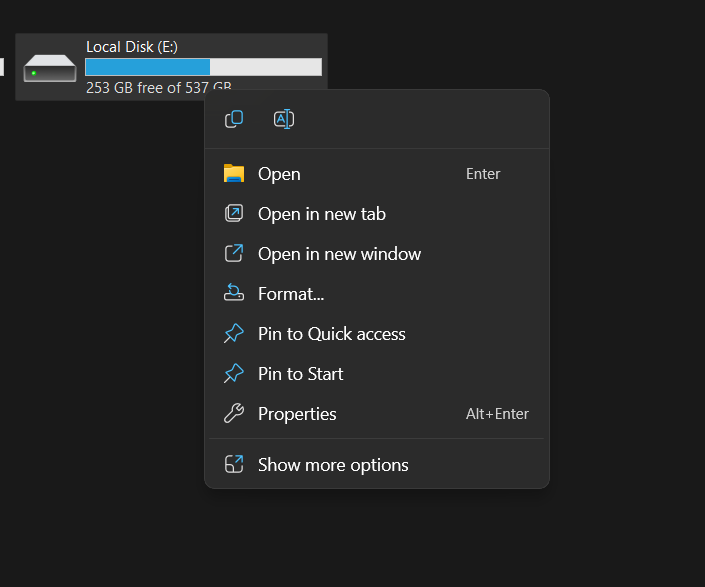Select the Pin to Quick access text
The width and height of the screenshot is (705, 587).
coord(331,334)
